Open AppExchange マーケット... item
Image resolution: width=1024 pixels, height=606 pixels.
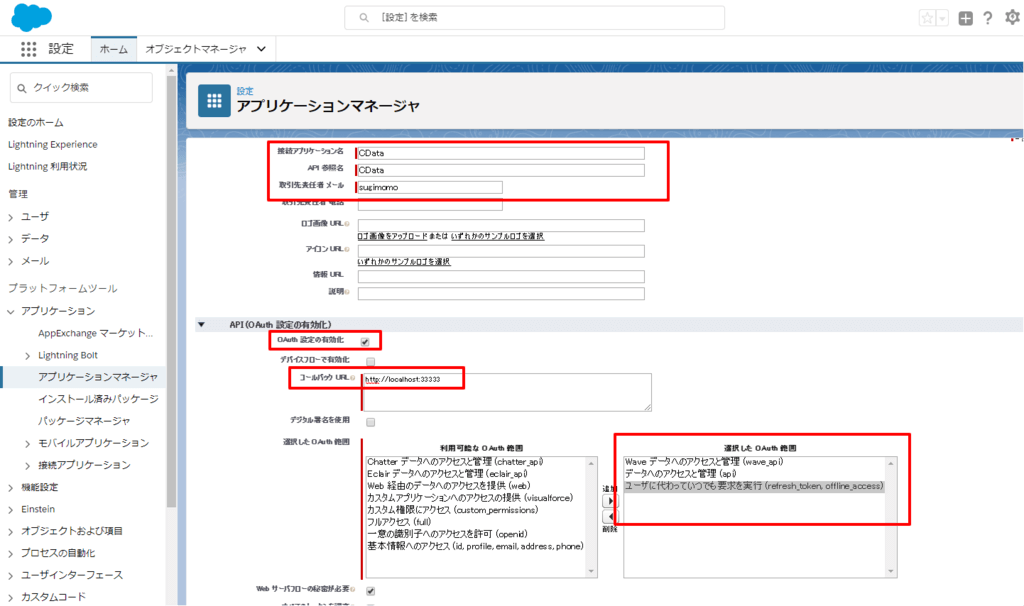tap(95, 333)
